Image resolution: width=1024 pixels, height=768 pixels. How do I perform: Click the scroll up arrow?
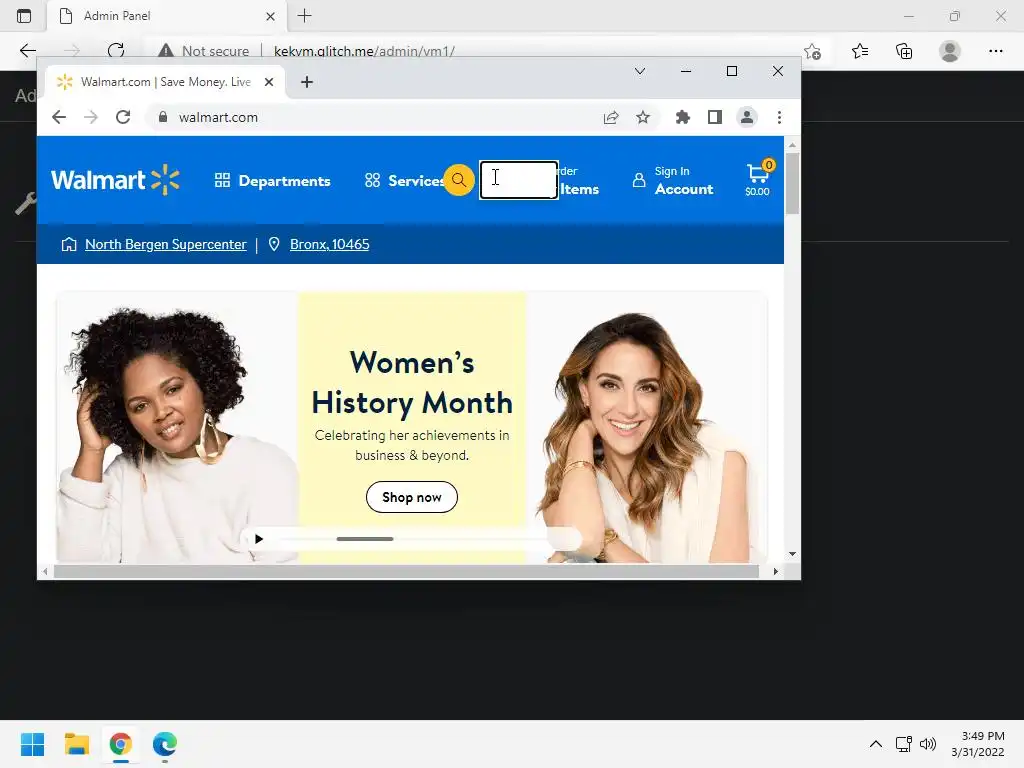(792, 145)
